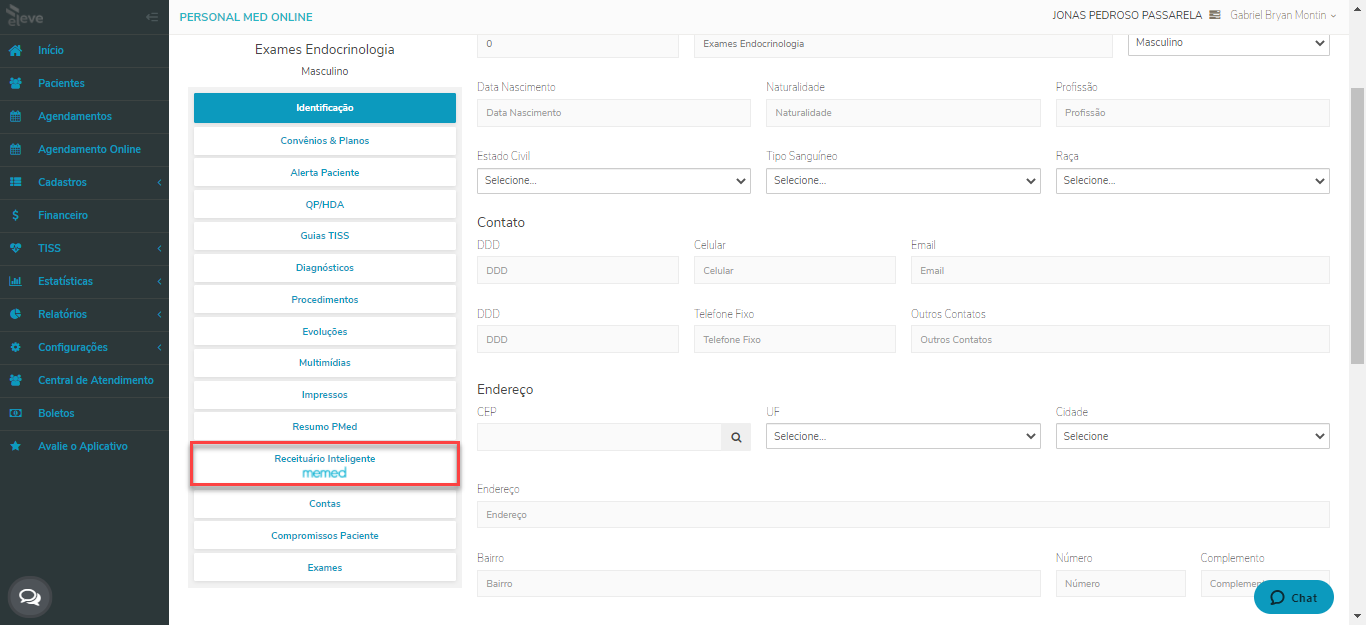Click the flag icon beside the clinic name

[x=1215, y=15]
